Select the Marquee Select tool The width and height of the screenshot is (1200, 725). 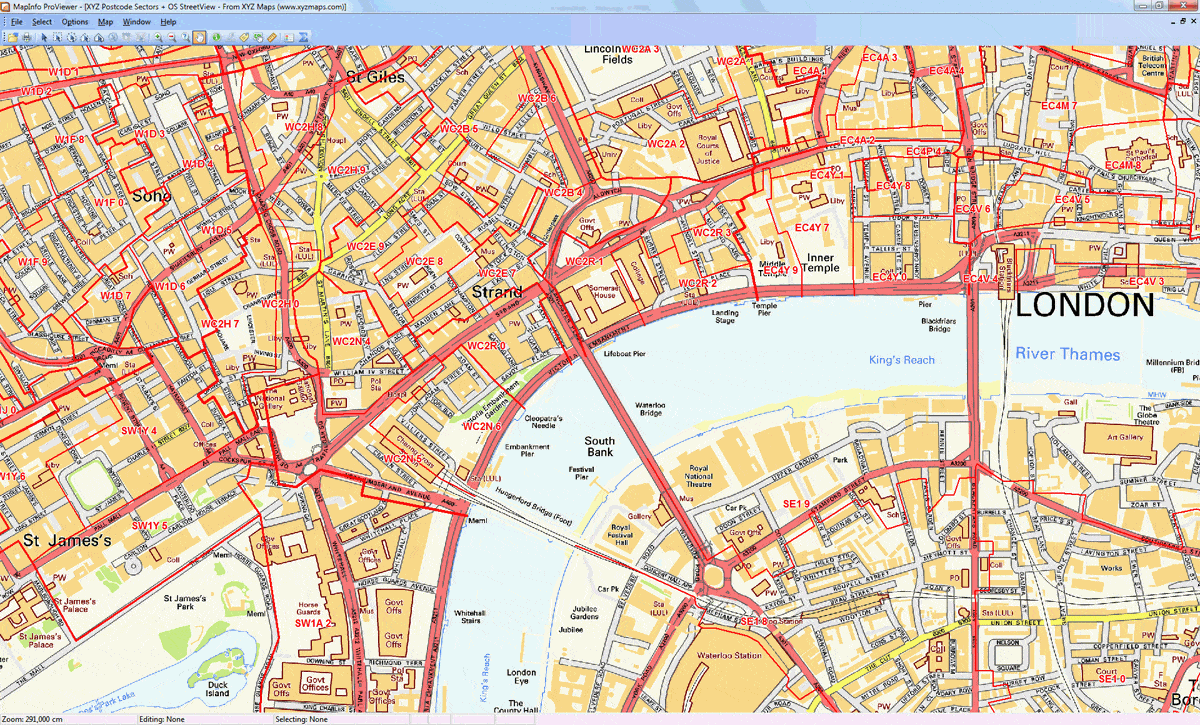(x=56, y=36)
